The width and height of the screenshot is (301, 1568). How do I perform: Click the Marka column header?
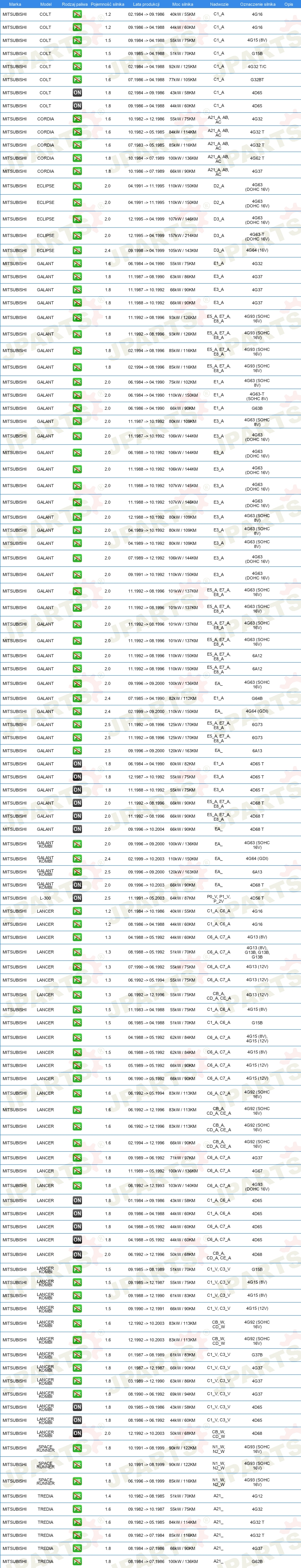coord(15,4)
